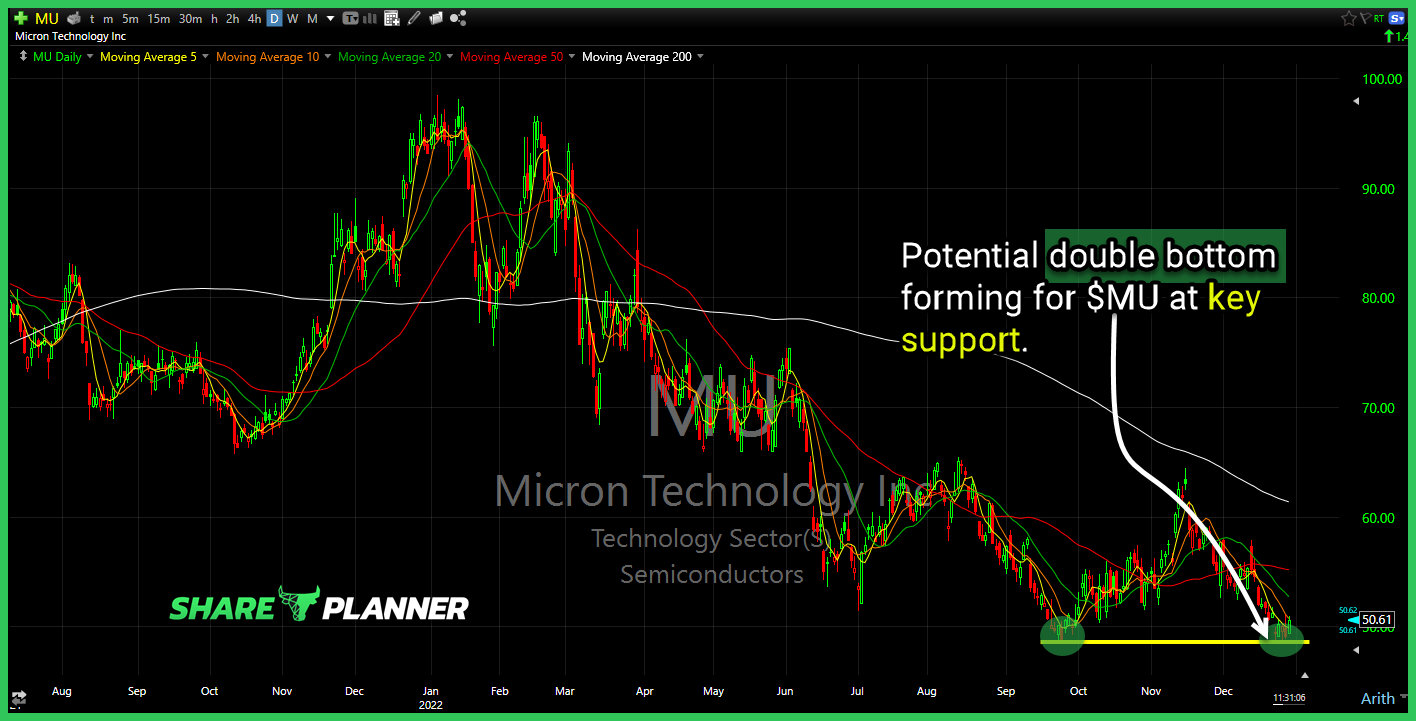
Task: Click the MU ticker symbol field
Action: pyautogui.click(x=46, y=18)
